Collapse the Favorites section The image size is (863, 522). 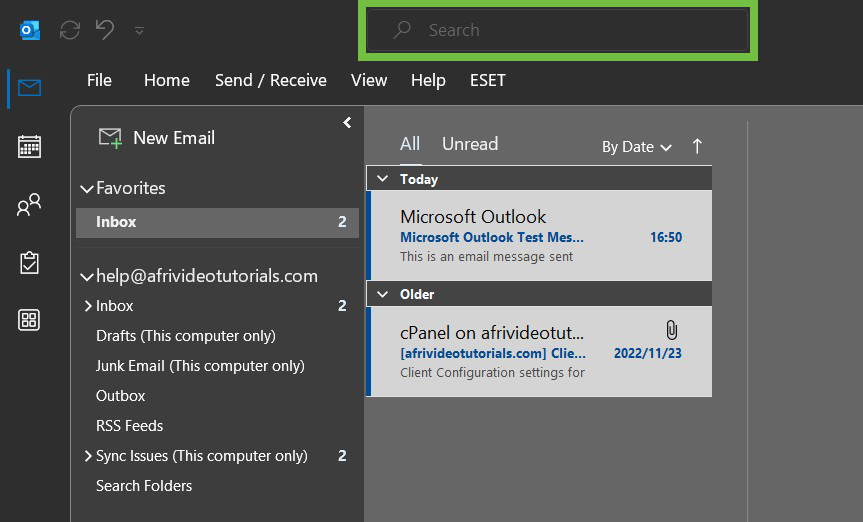click(86, 189)
